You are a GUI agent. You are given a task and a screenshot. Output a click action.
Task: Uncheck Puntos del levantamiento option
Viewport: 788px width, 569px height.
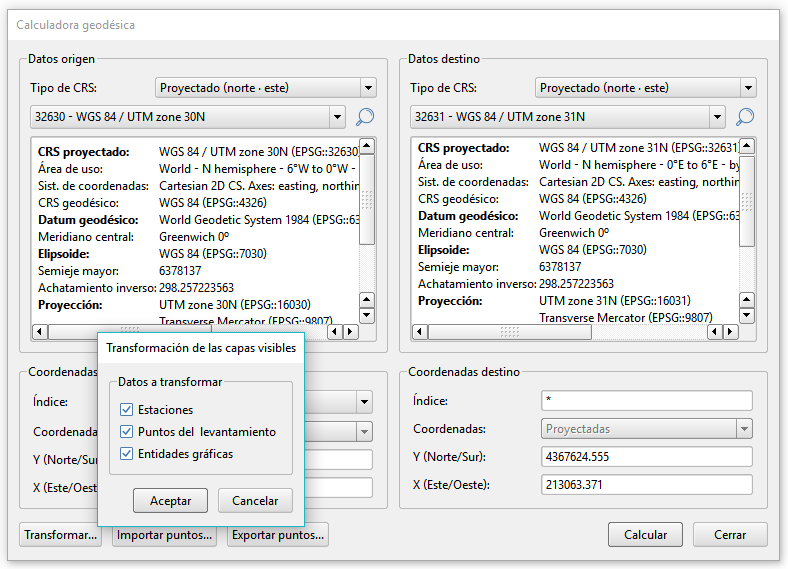pyautogui.click(x=126, y=432)
